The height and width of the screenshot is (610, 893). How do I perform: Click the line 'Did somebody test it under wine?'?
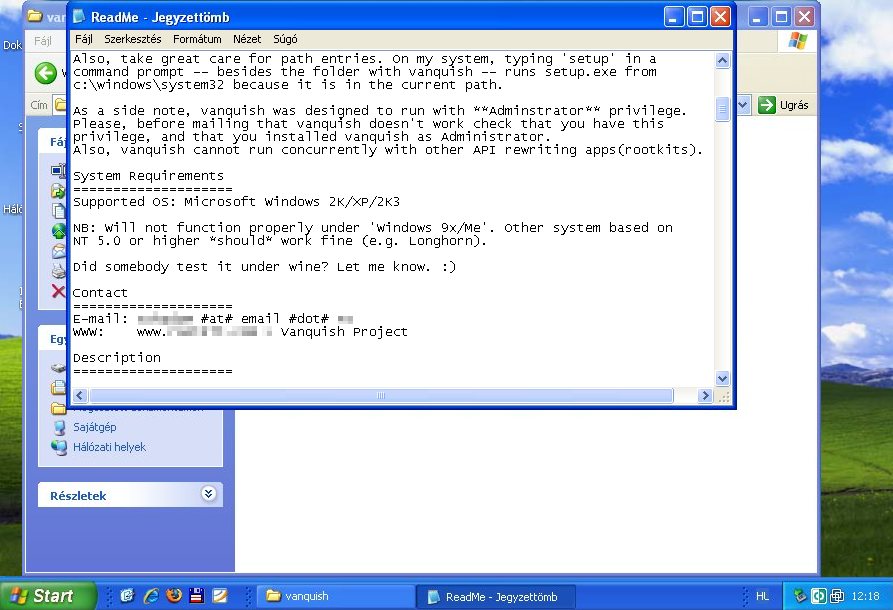click(x=264, y=267)
